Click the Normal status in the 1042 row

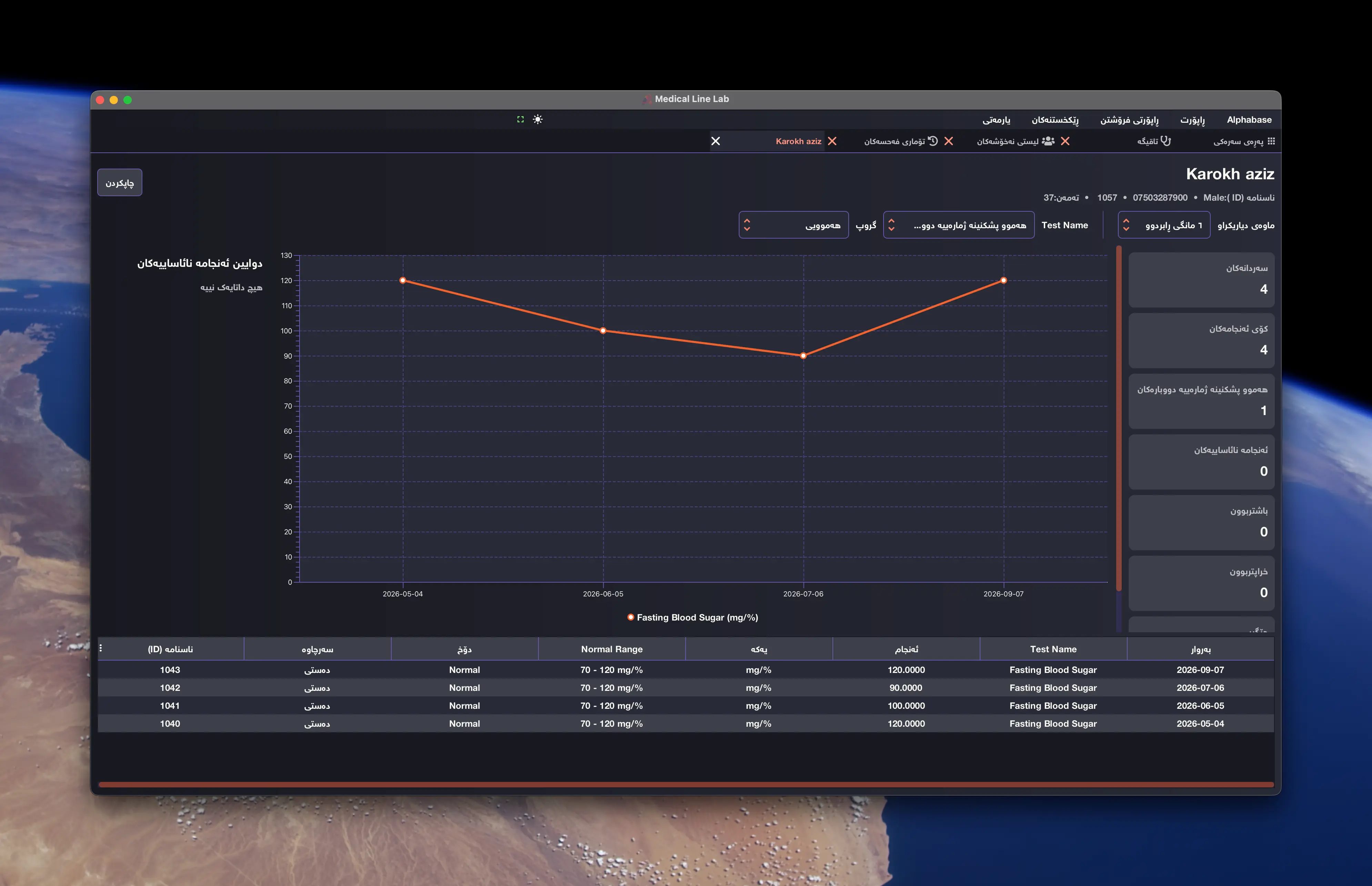point(464,687)
